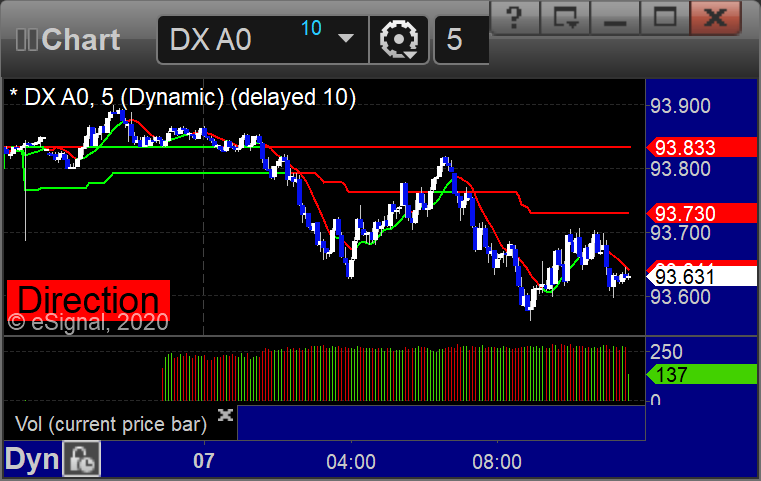Toggle the time scale lock clock icon
The width and height of the screenshot is (761, 481).
tap(82, 459)
